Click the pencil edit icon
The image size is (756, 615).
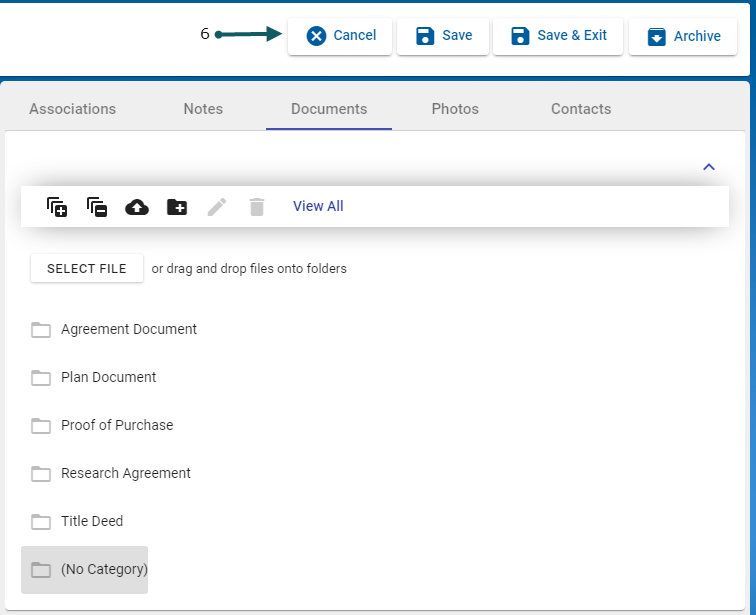point(217,207)
